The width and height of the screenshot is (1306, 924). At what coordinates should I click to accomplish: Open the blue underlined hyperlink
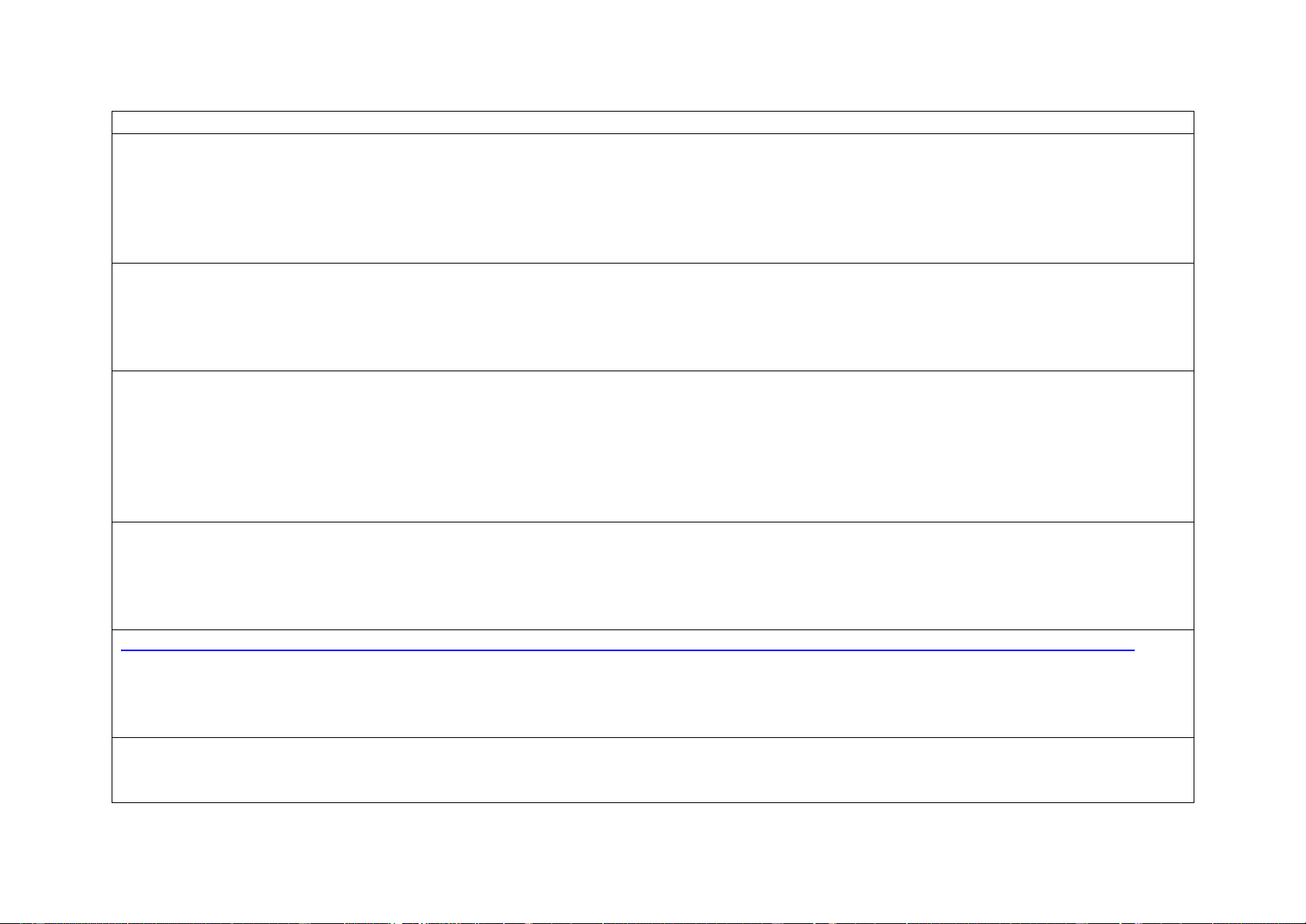628,650
